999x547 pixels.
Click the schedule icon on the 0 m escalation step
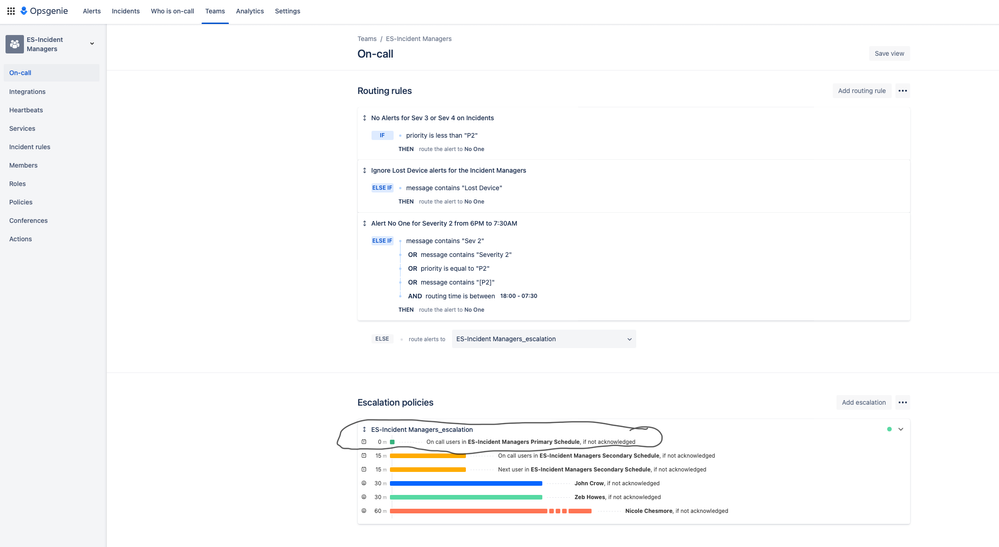click(364, 442)
